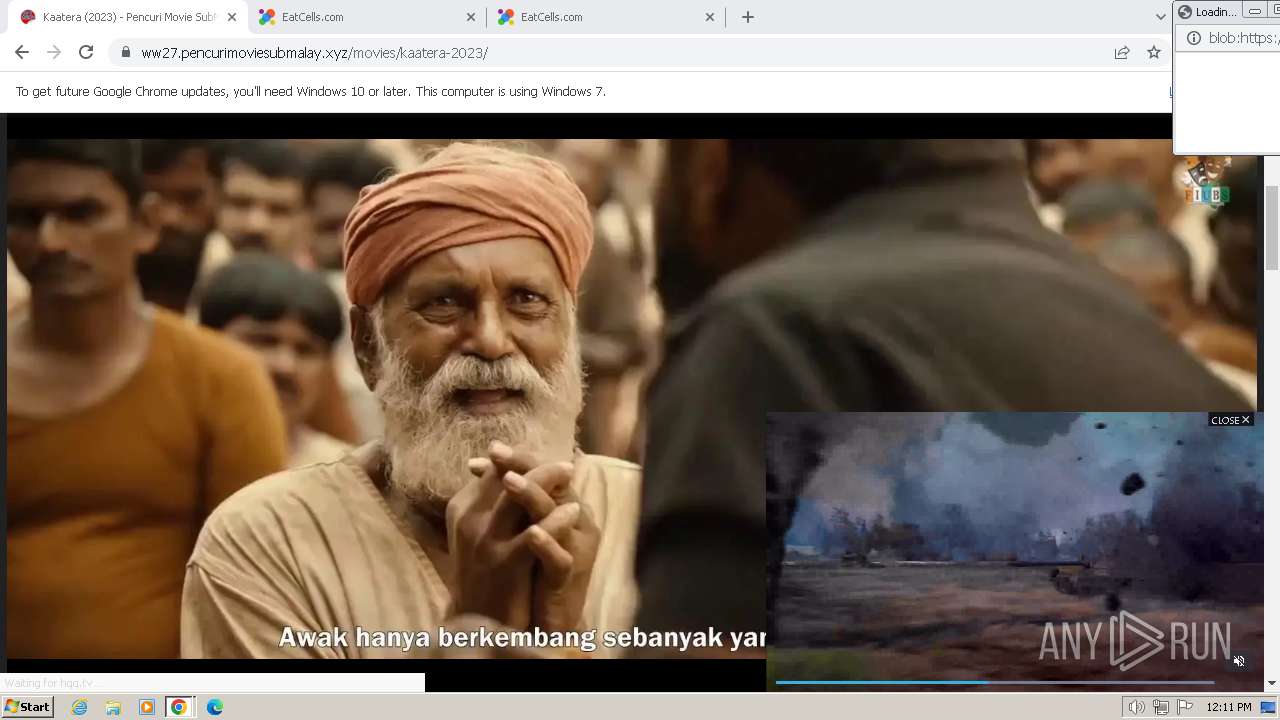
Task: Go forward in browser history
Action: [54, 53]
